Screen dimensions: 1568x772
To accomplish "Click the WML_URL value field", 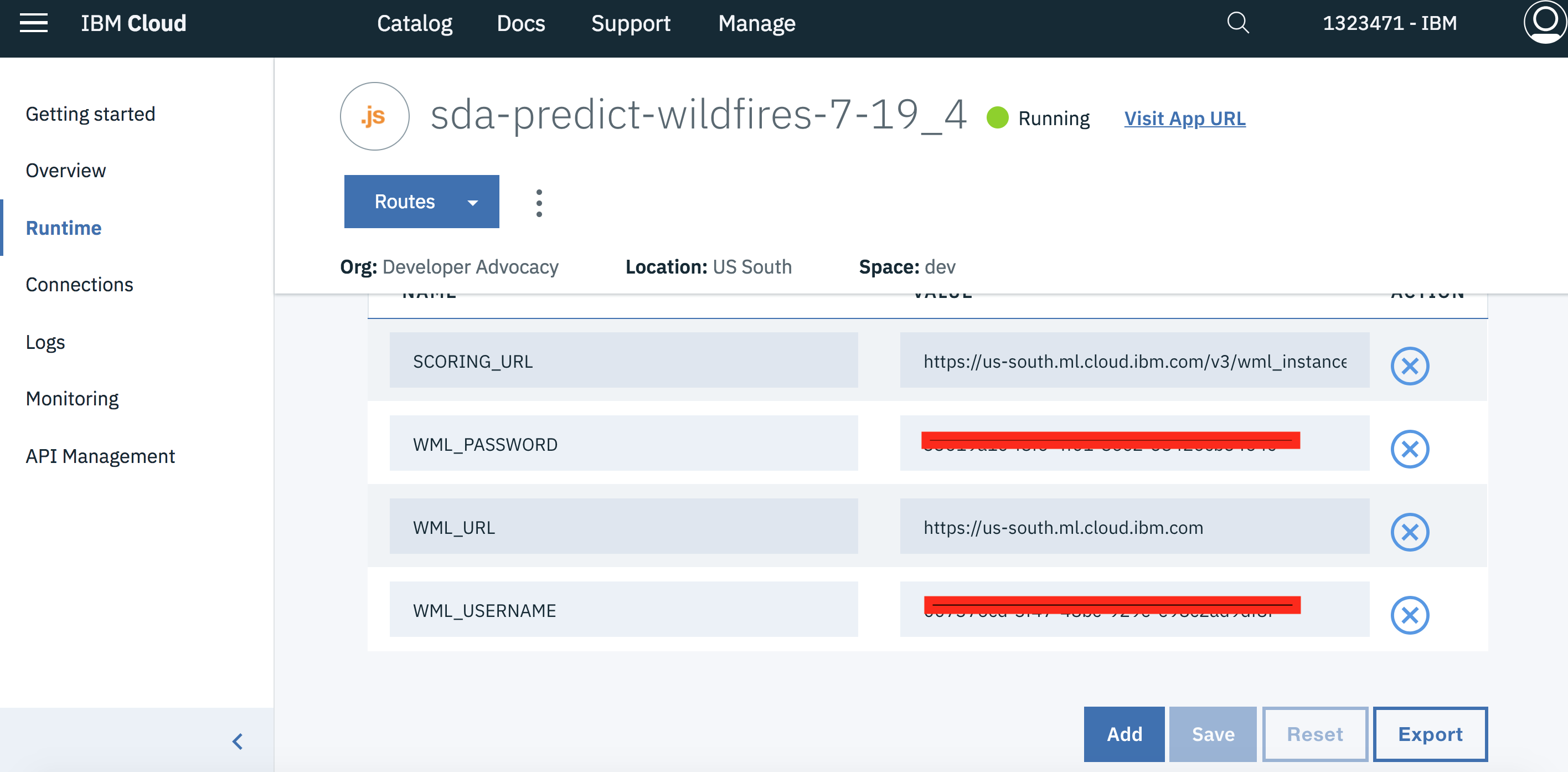I will click(1134, 527).
